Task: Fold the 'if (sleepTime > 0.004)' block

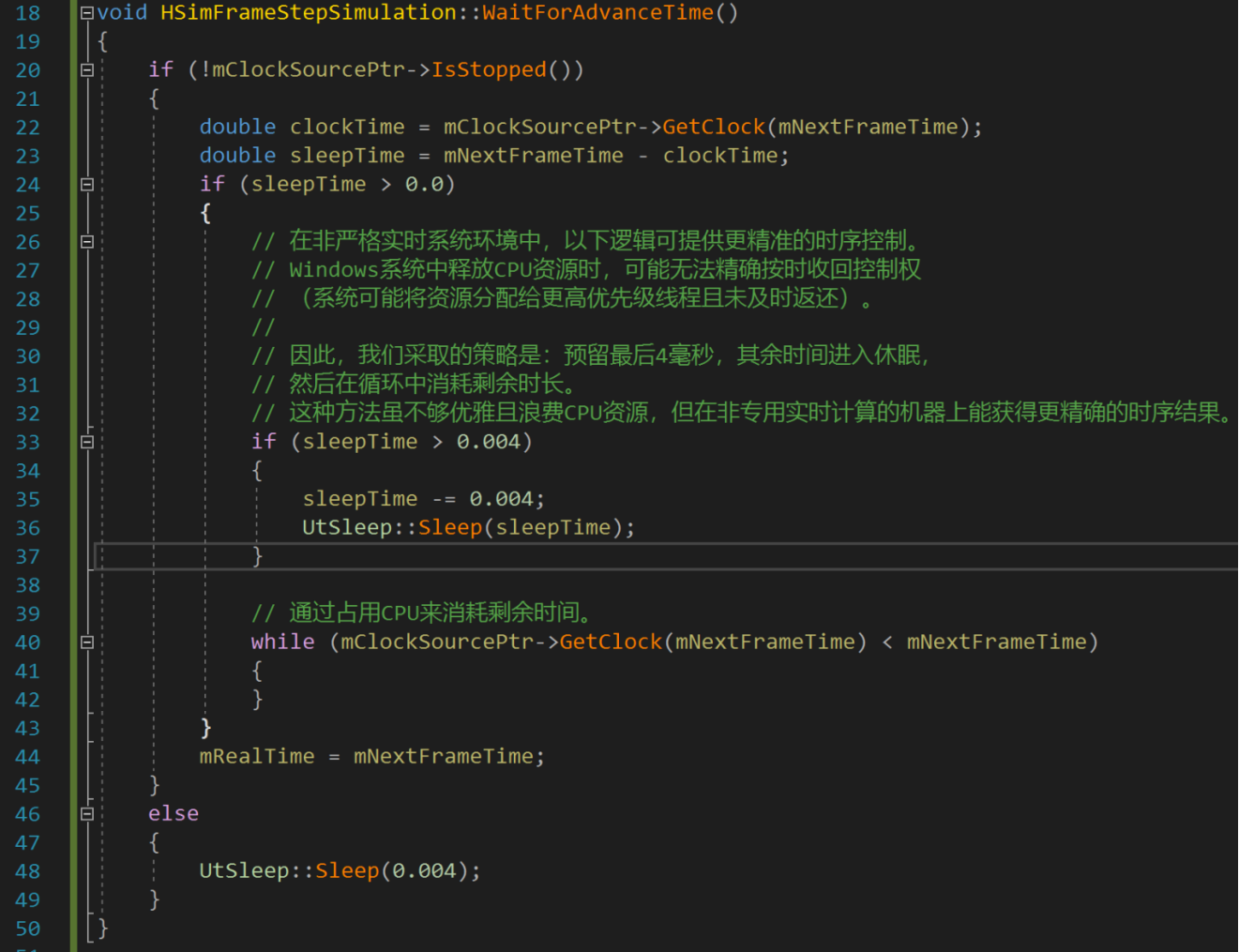Action: (x=87, y=442)
